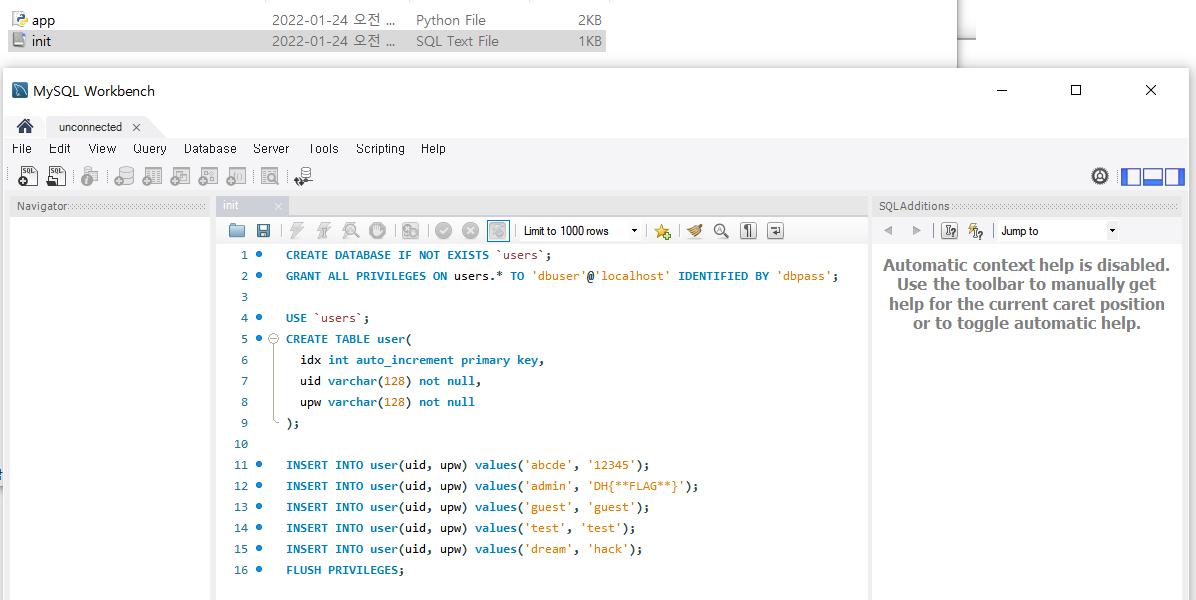This screenshot has width=1196, height=600.
Task: Toggle invisible characters display (pilcrow)
Action: point(748,230)
